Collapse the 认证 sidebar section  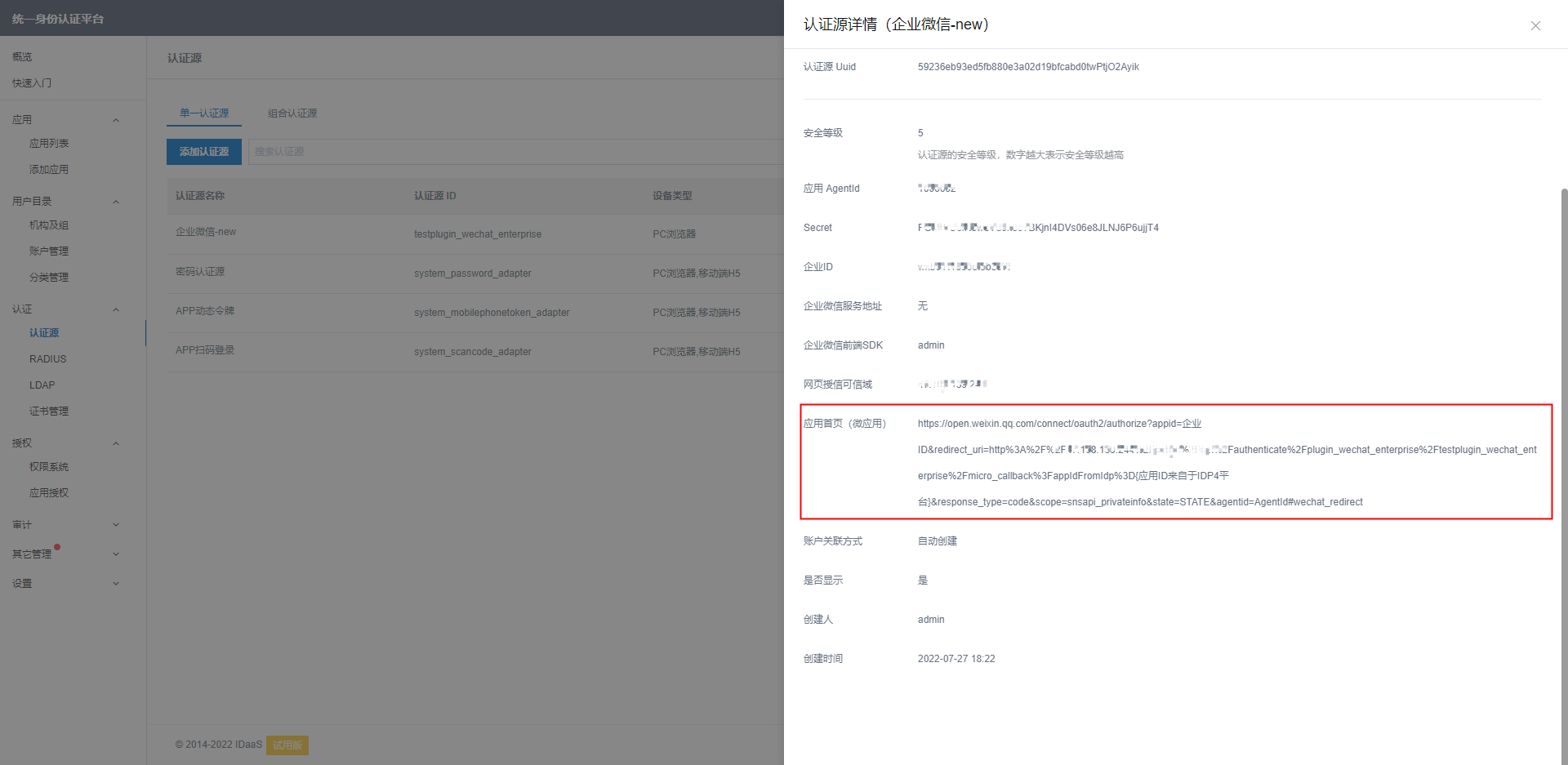point(116,309)
